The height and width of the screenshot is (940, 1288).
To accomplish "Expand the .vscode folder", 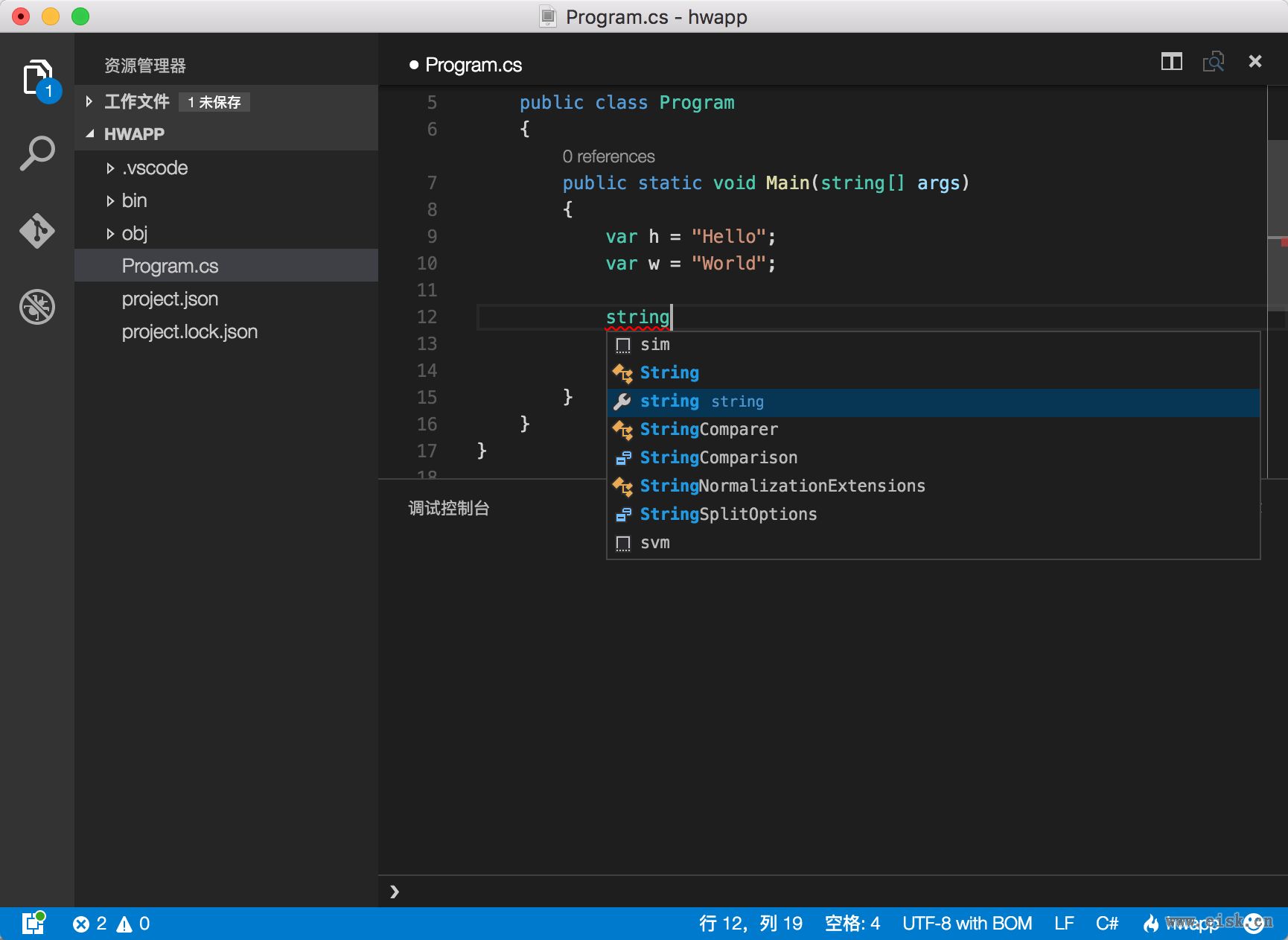I will point(155,168).
